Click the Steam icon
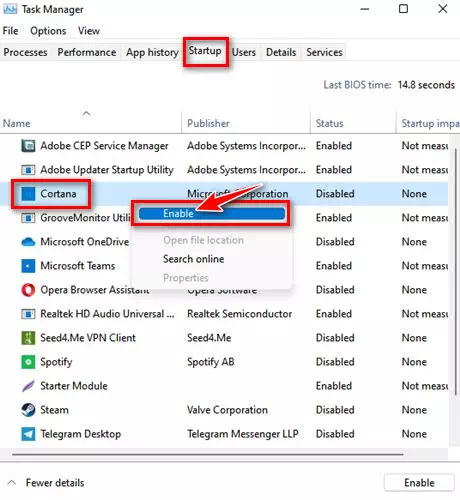The width and height of the screenshot is (460, 500). [x=28, y=410]
